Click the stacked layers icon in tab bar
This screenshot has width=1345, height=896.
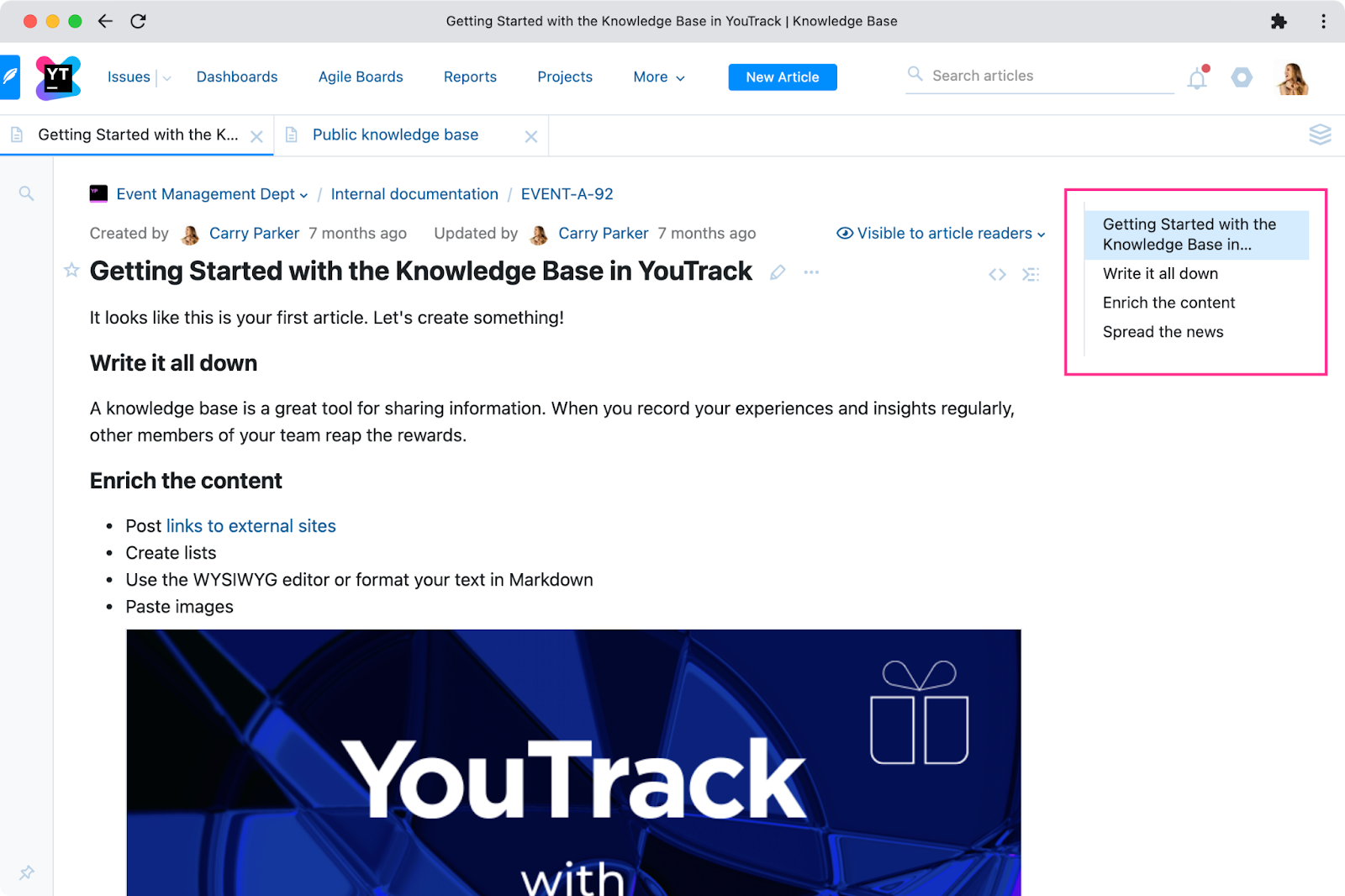click(x=1320, y=134)
